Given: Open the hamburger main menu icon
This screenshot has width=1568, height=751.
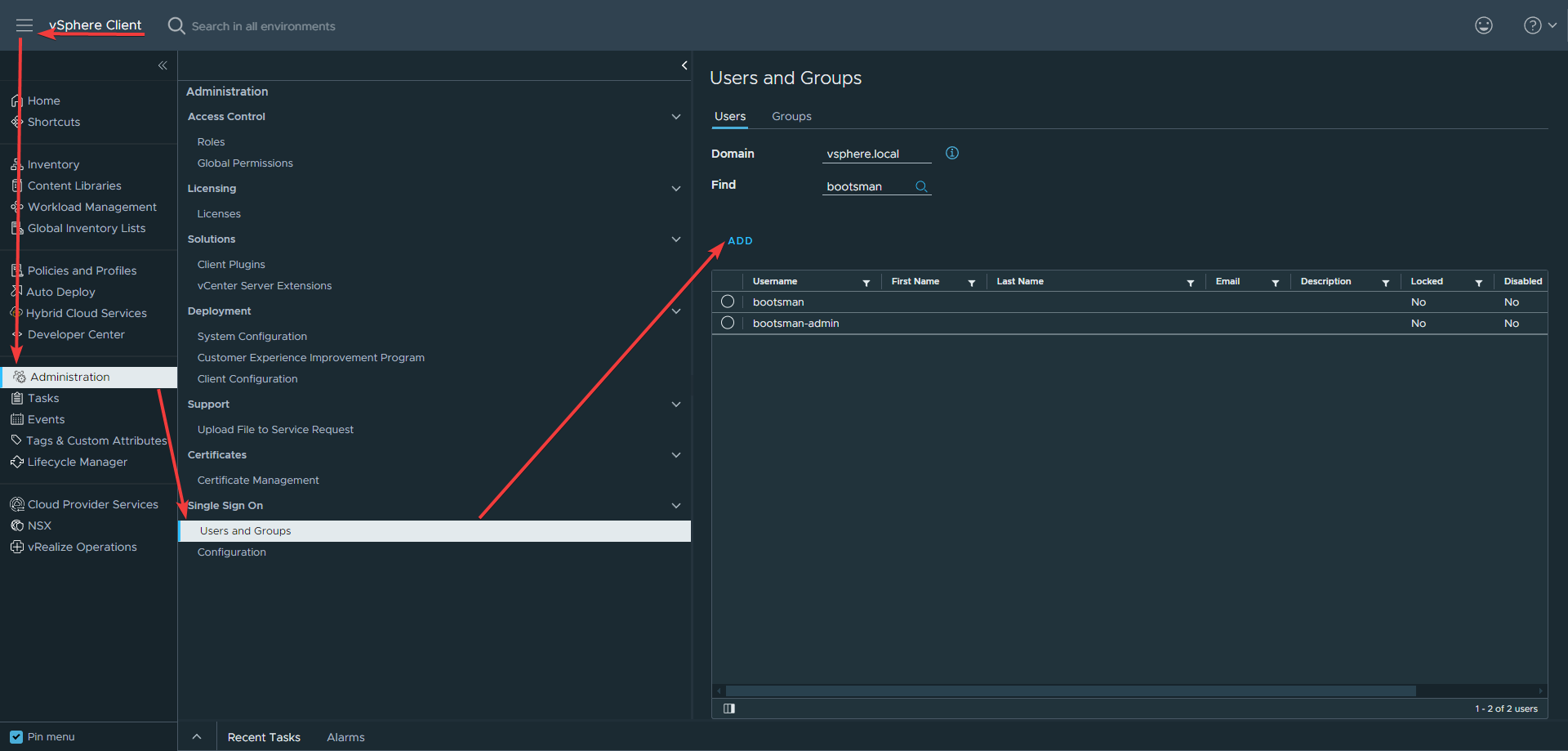Looking at the screenshot, I should [24, 25].
